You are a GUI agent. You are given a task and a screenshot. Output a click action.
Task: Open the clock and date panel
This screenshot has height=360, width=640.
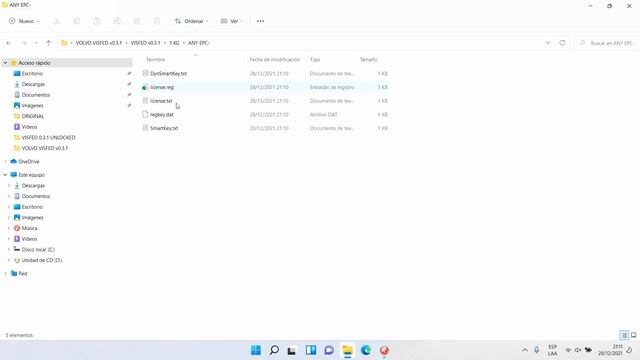click(x=610, y=350)
